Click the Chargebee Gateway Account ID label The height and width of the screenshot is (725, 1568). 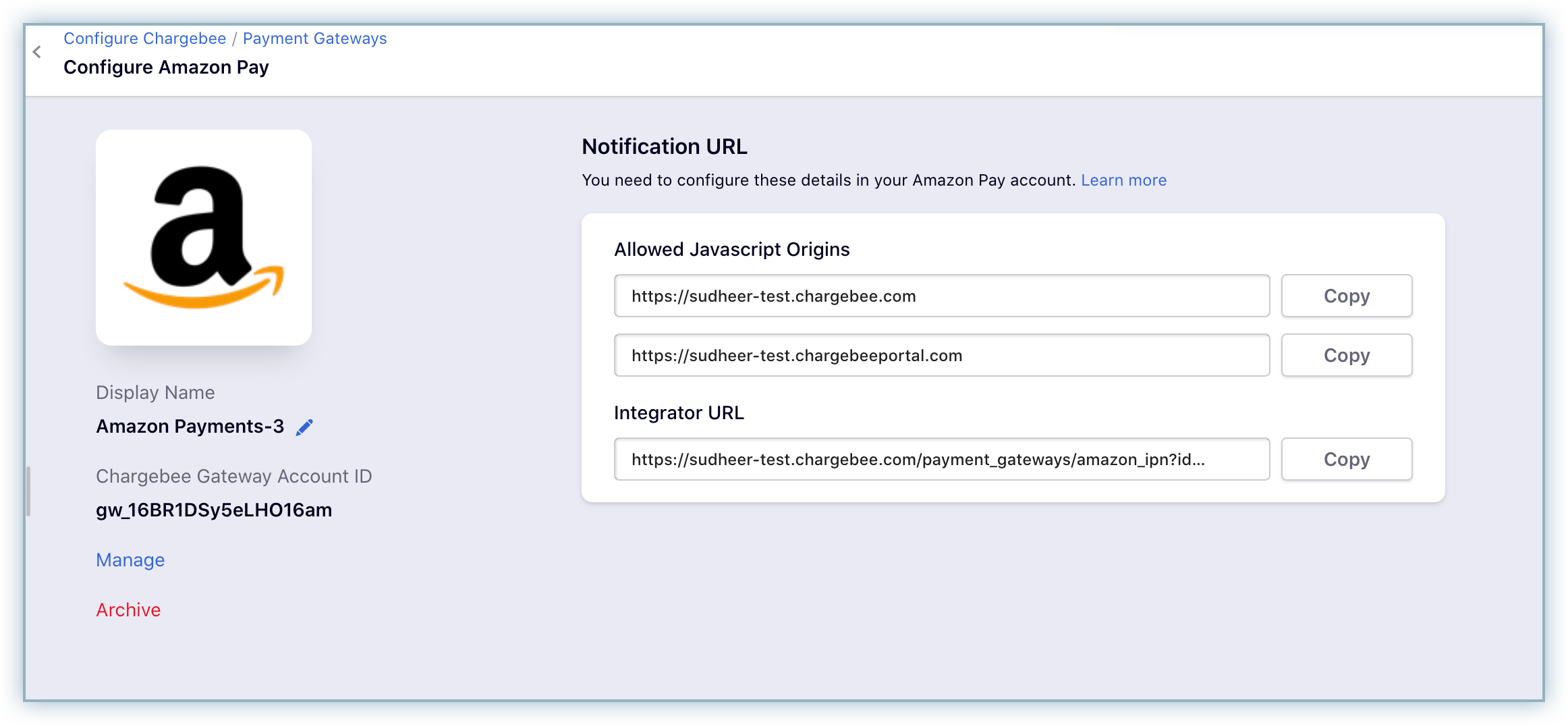[x=234, y=477]
